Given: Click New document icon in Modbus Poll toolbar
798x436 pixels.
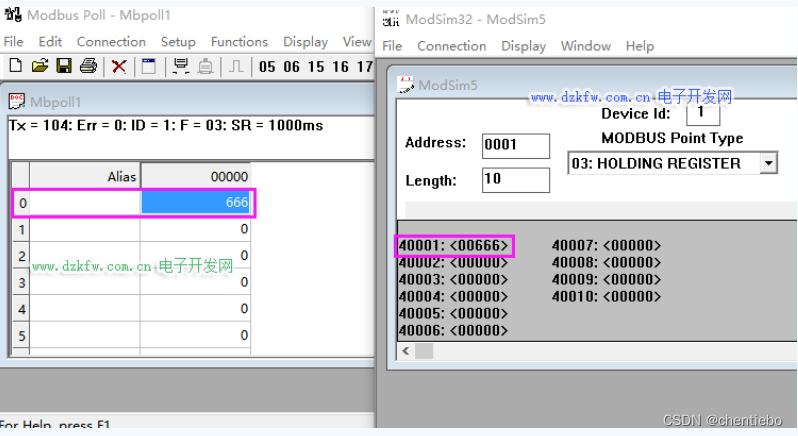Looking at the screenshot, I should tap(16, 66).
